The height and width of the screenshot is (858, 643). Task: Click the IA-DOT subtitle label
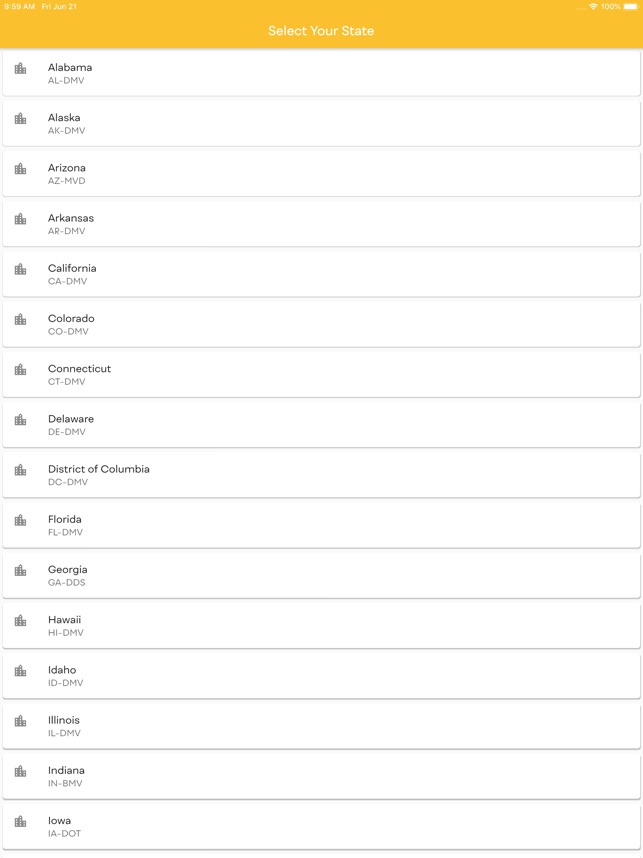pos(64,833)
